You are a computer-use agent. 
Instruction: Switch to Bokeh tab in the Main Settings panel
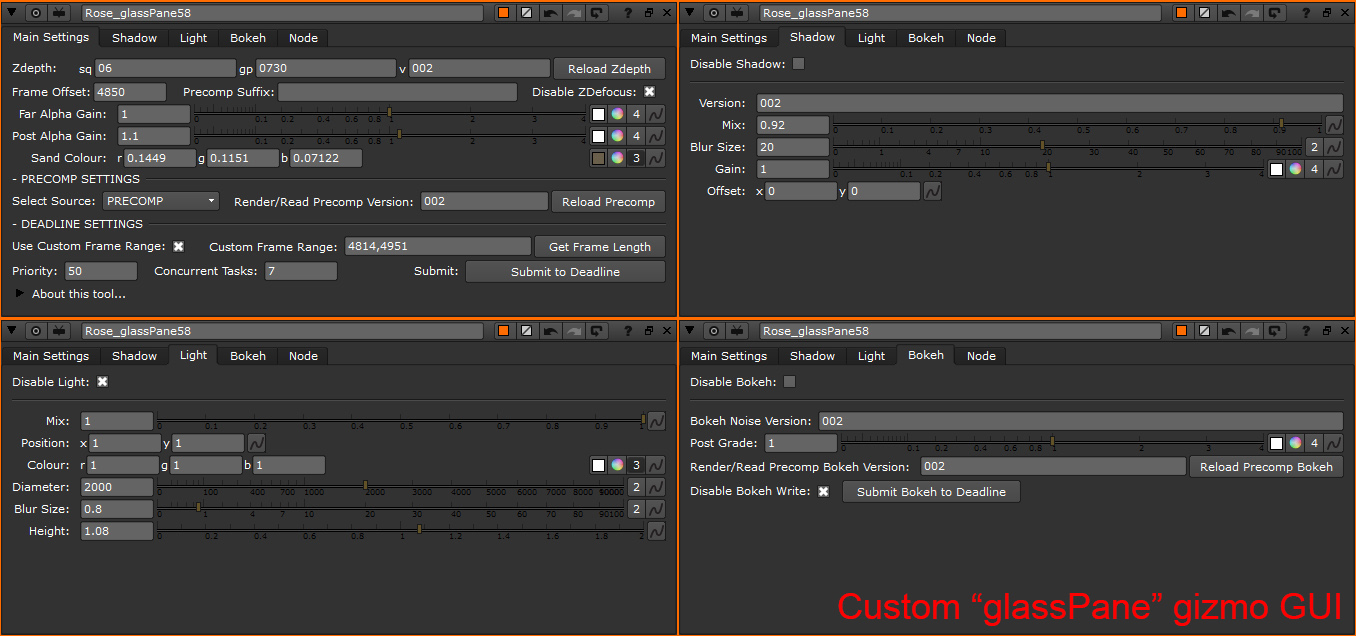tap(248, 38)
